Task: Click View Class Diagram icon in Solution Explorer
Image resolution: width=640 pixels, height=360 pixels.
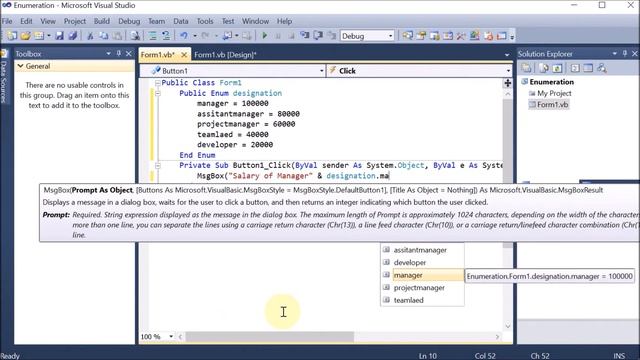Action: point(602,68)
